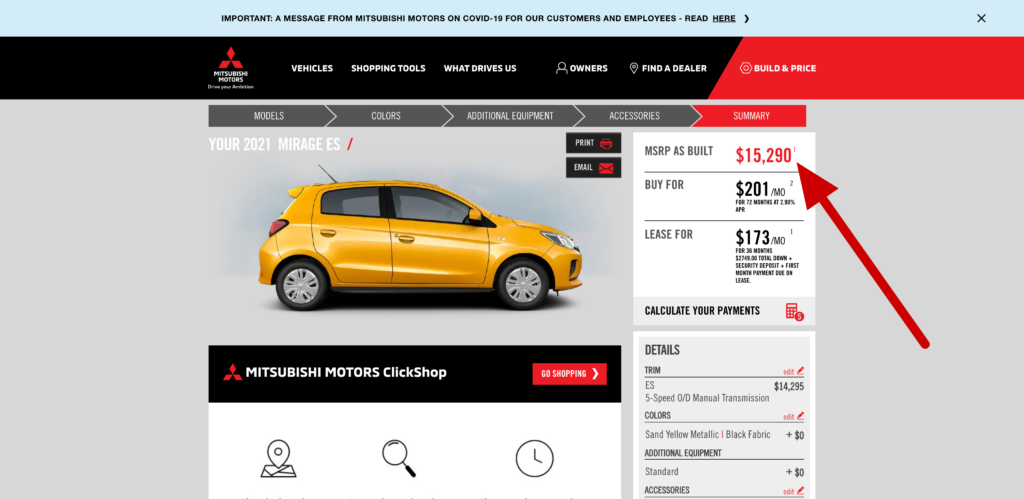1024x499 pixels.
Task: Click the Print button
Action: pyautogui.click(x=594, y=143)
